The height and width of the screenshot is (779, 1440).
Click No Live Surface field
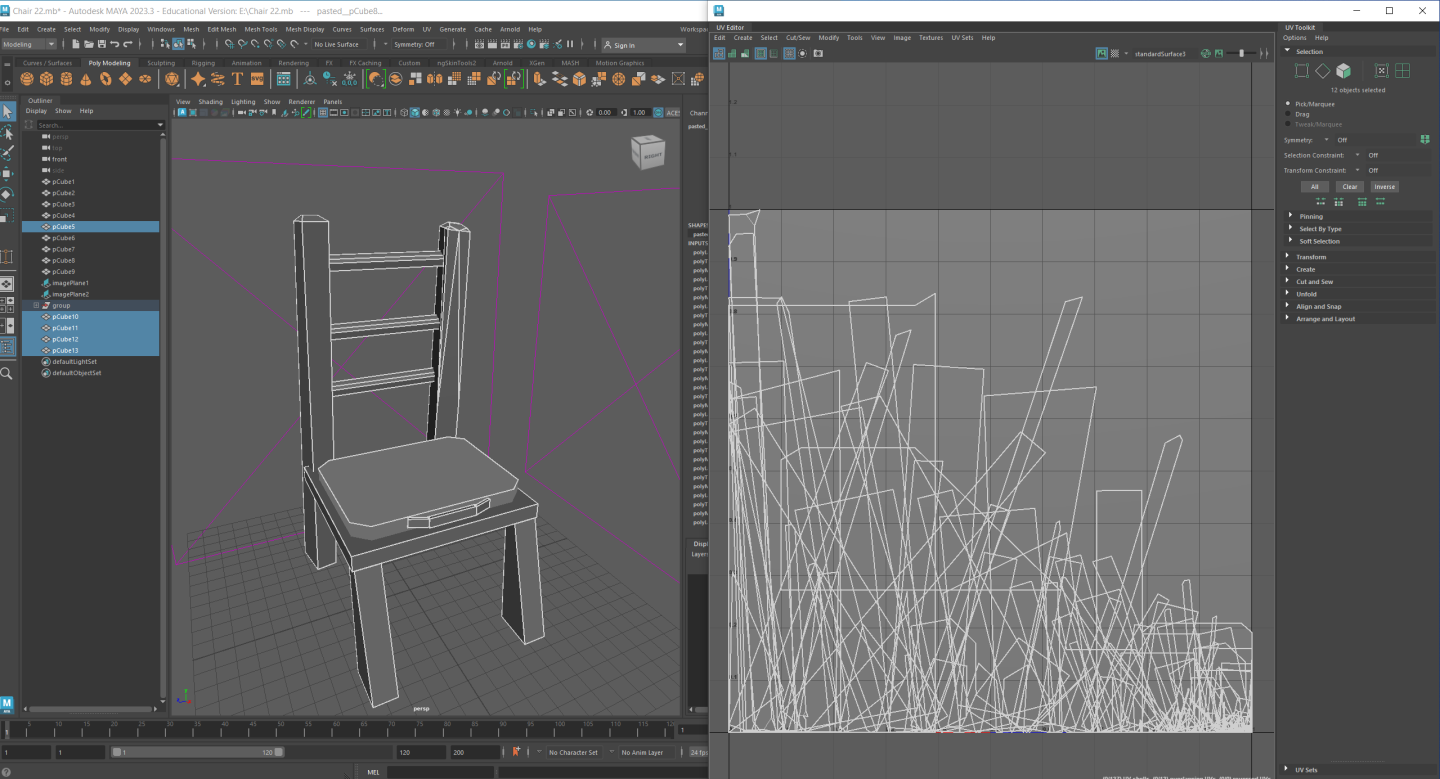pyautogui.click(x=337, y=44)
